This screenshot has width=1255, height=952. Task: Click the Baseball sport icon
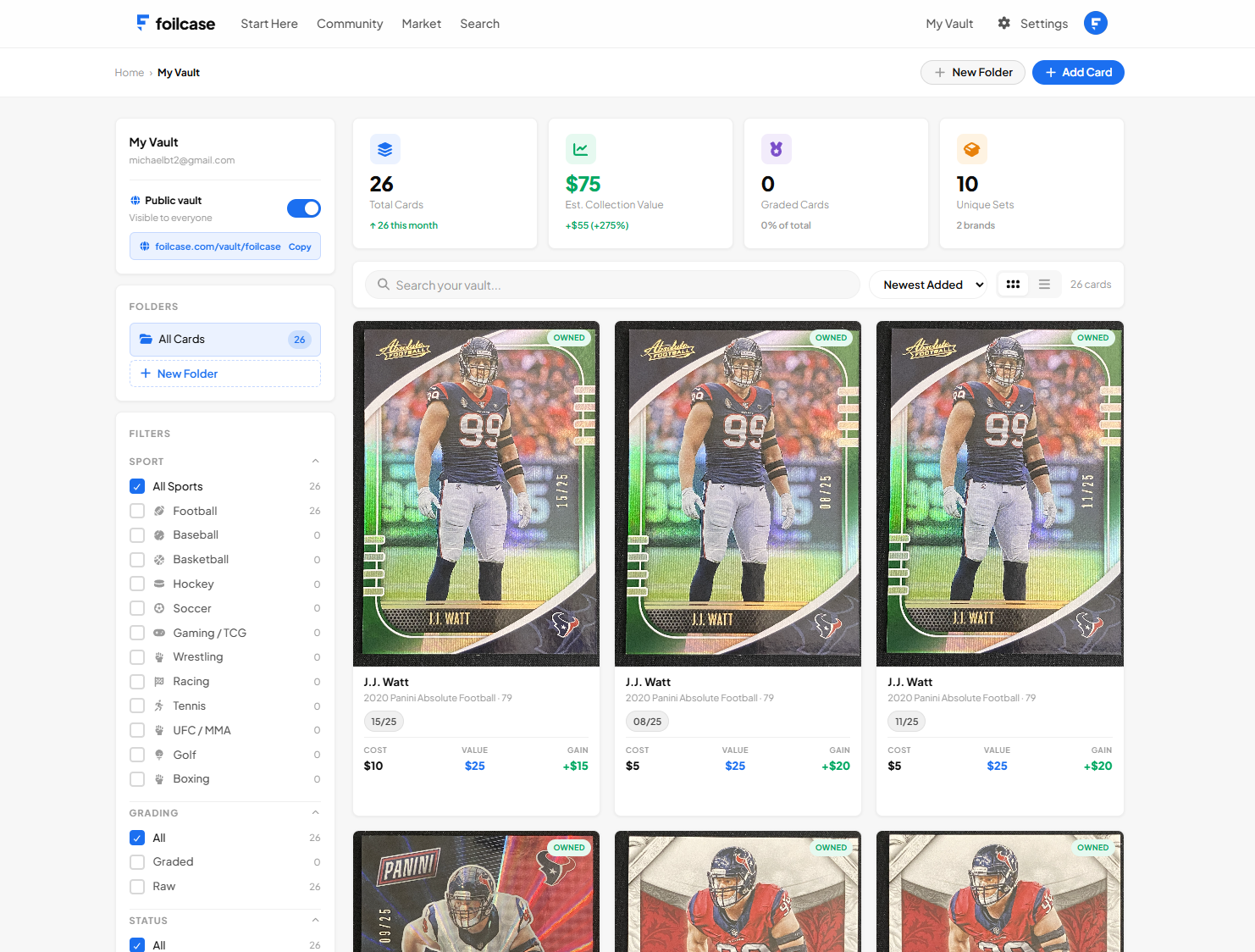point(159,535)
